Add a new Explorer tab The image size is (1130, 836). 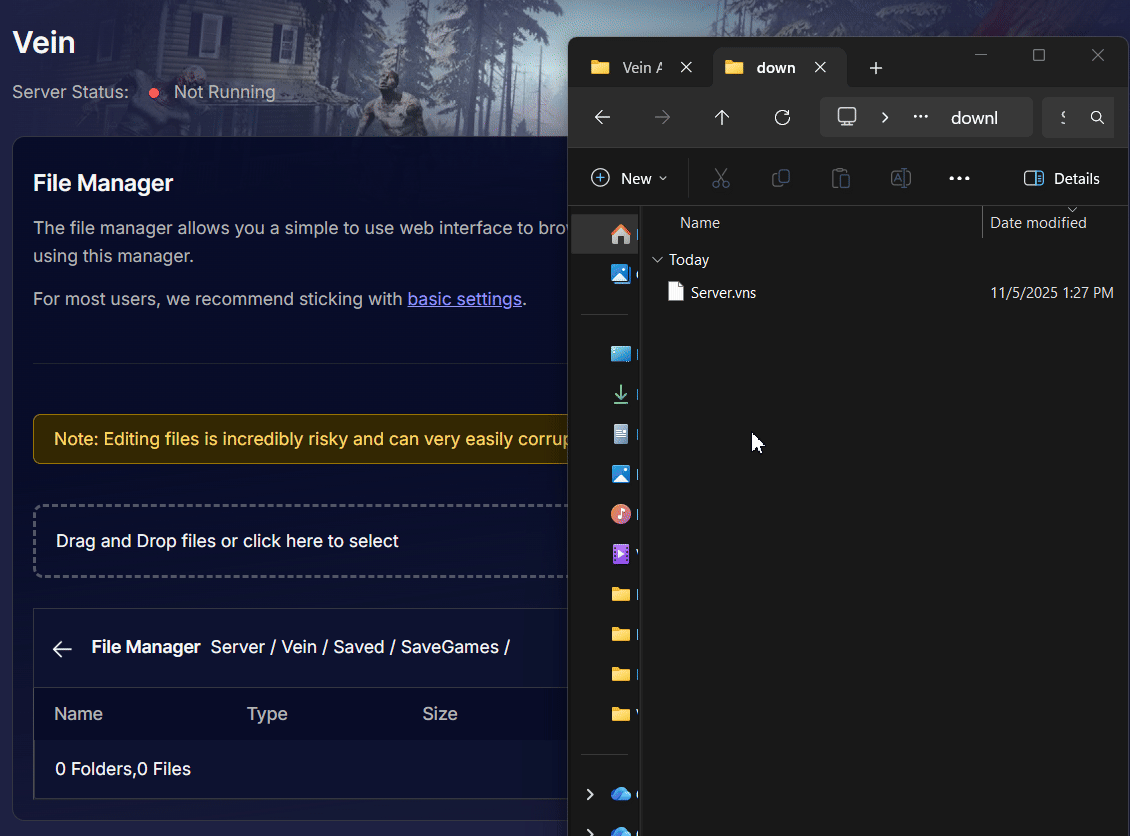(x=876, y=68)
